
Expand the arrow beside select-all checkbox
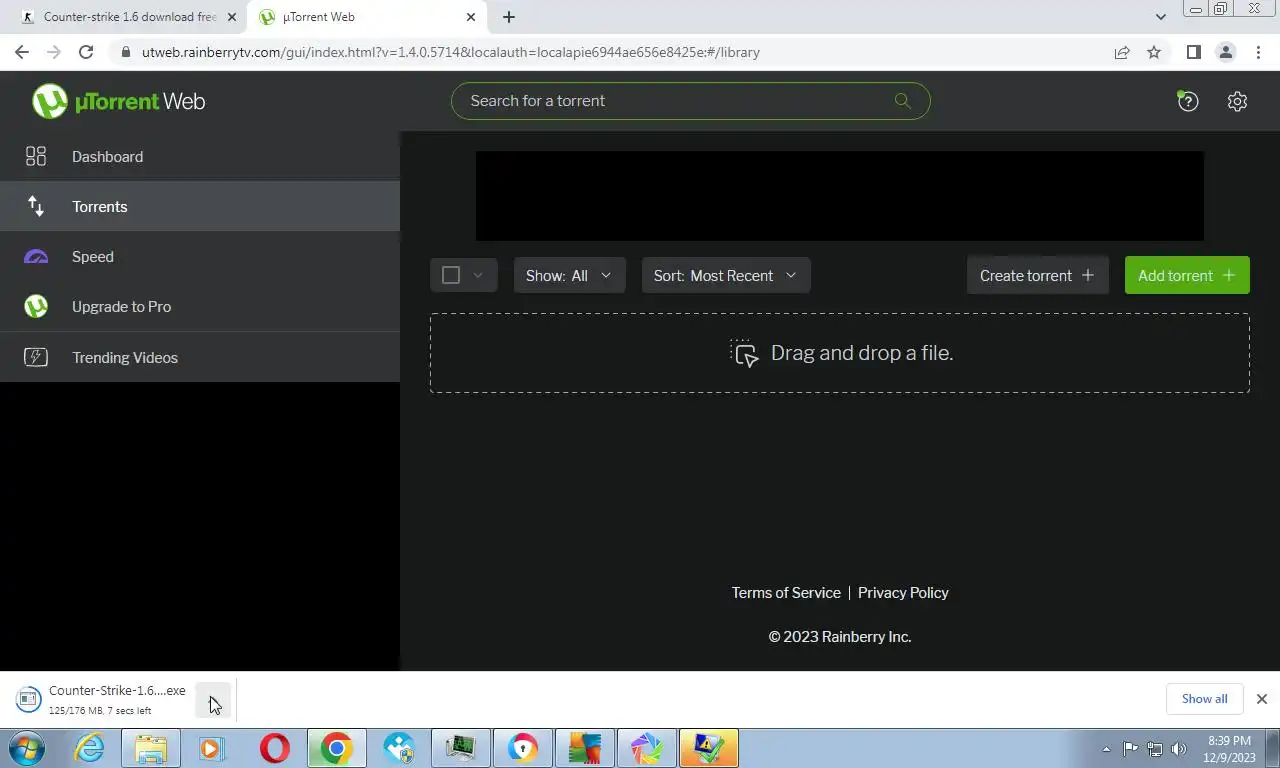click(x=478, y=275)
